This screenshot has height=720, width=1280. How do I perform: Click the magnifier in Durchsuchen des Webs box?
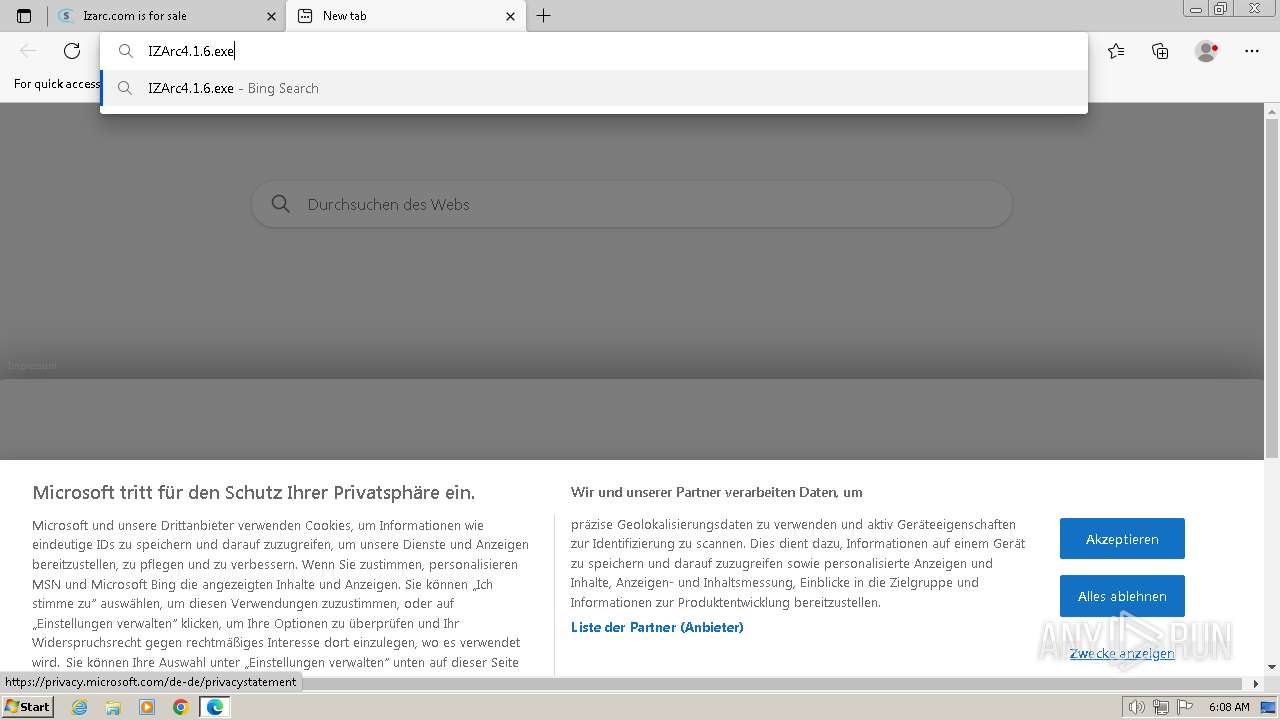(x=281, y=204)
